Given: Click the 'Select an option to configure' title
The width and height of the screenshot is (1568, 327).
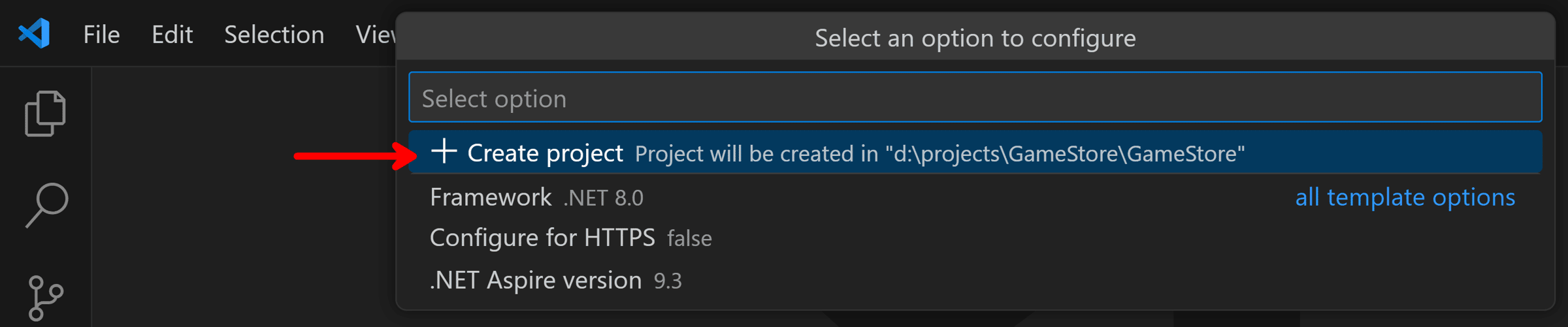Looking at the screenshot, I should 975,38.
